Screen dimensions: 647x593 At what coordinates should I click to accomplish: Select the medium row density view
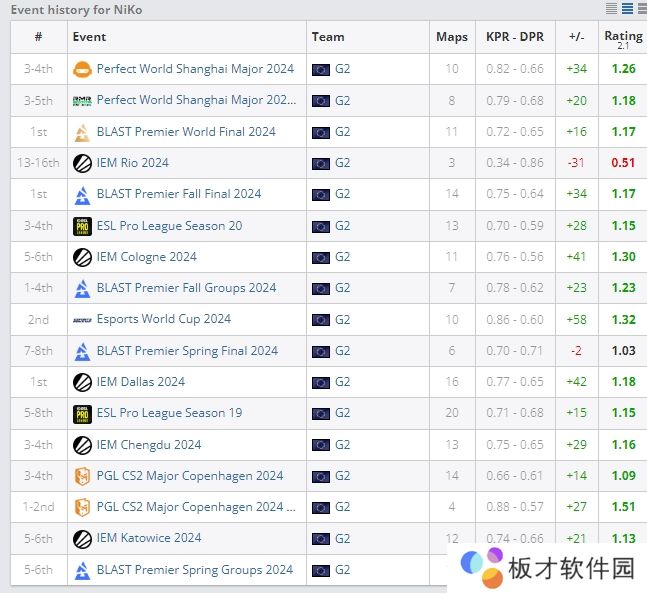click(x=627, y=9)
